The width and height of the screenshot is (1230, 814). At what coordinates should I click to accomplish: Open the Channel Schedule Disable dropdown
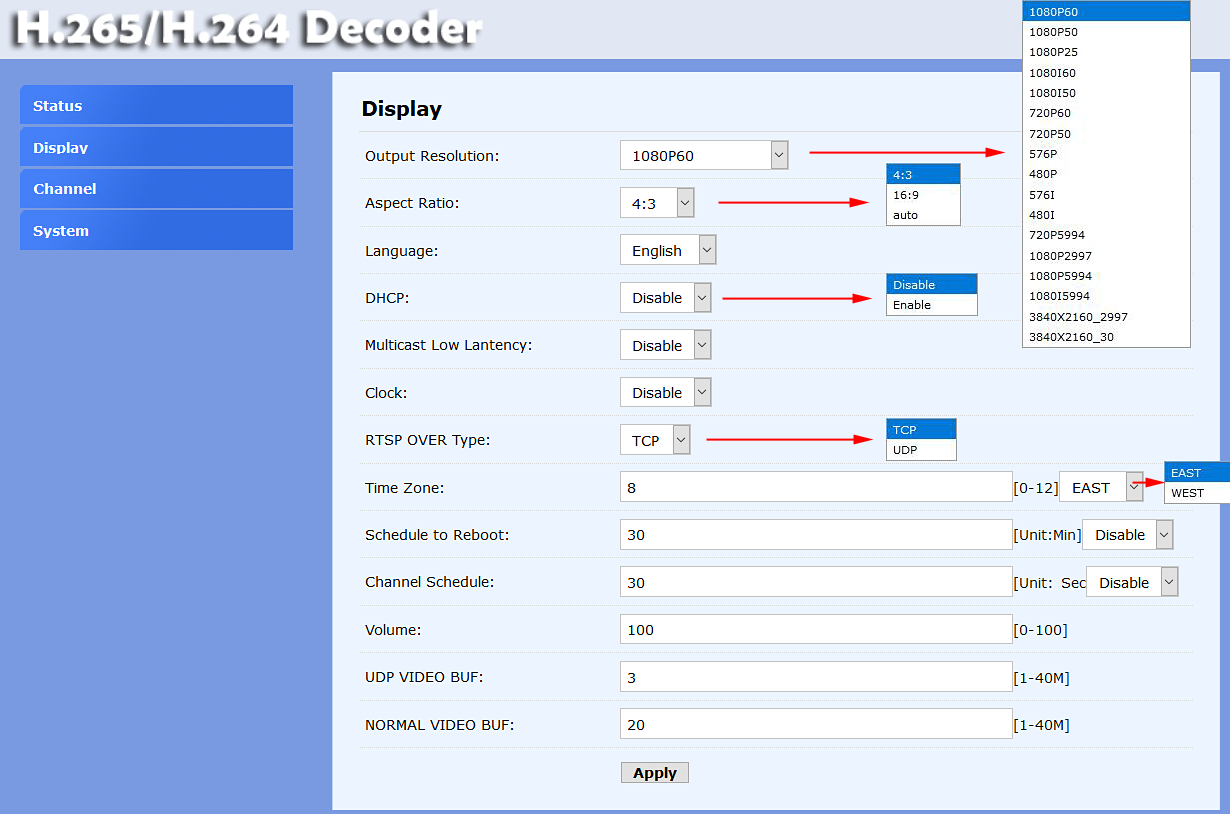(1132, 582)
